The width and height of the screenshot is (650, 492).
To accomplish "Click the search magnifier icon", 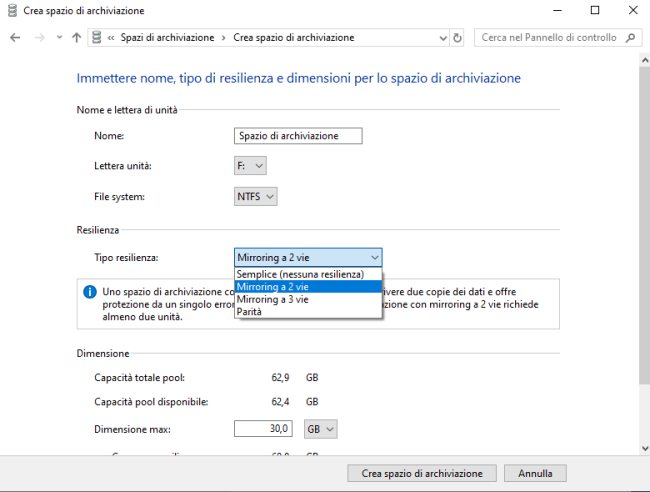I will tap(630, 38).
